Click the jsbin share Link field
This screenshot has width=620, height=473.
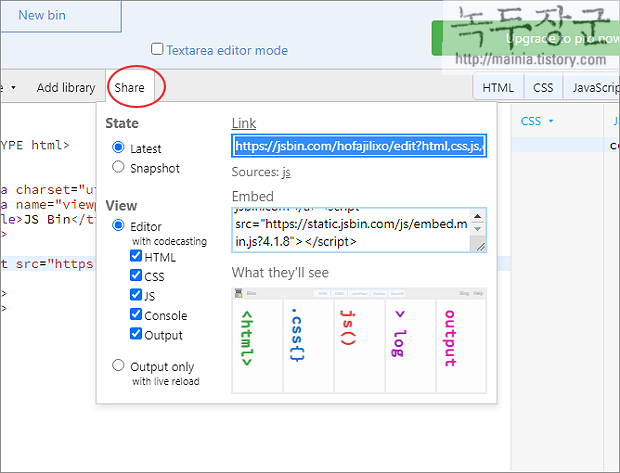pos(359,146)
